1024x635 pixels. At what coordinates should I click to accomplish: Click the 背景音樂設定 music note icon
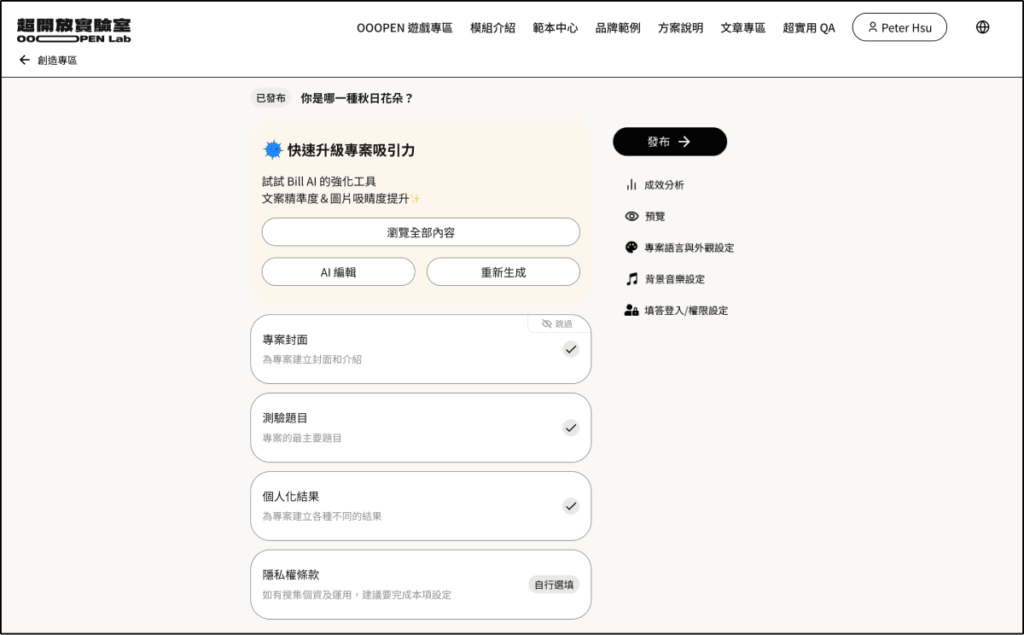click(x=631, y=279)
